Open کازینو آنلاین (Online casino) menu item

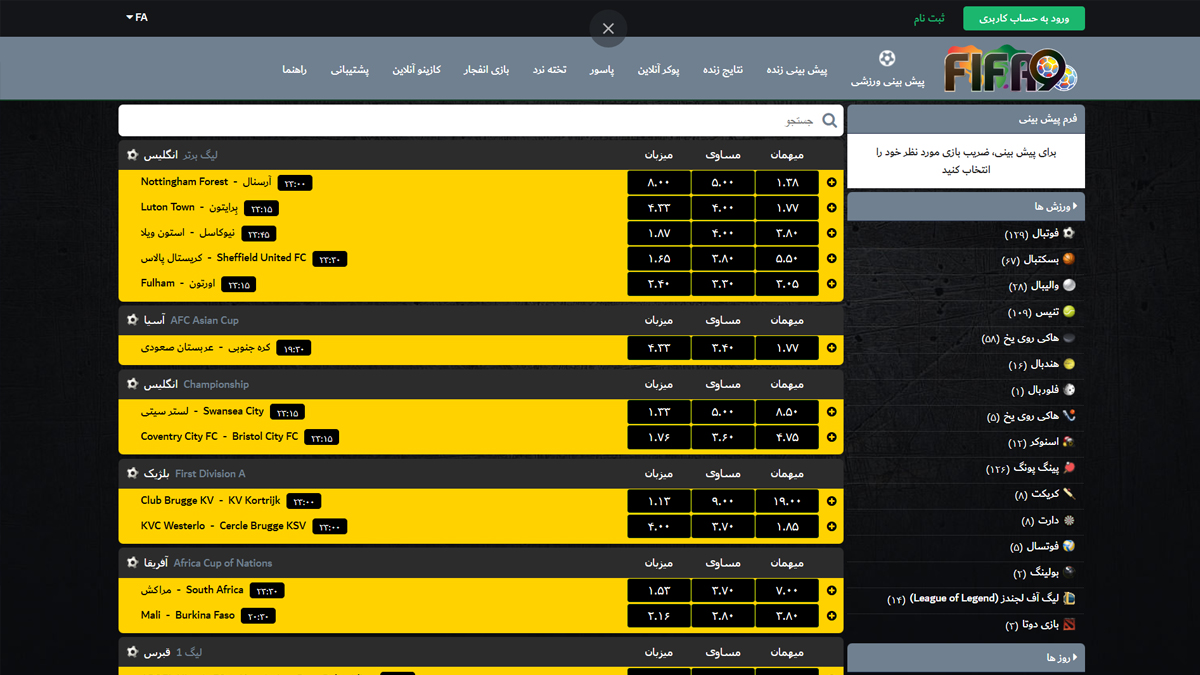(416, 70)
